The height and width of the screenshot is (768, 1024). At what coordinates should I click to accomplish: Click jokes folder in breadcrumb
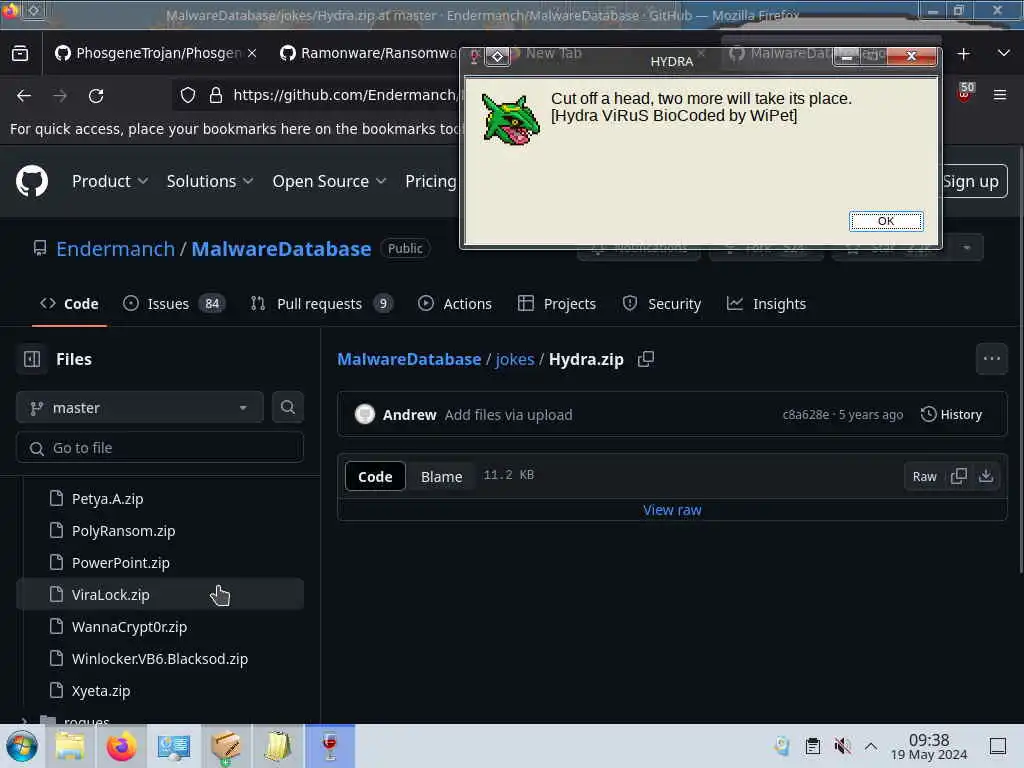click(515, 359)
